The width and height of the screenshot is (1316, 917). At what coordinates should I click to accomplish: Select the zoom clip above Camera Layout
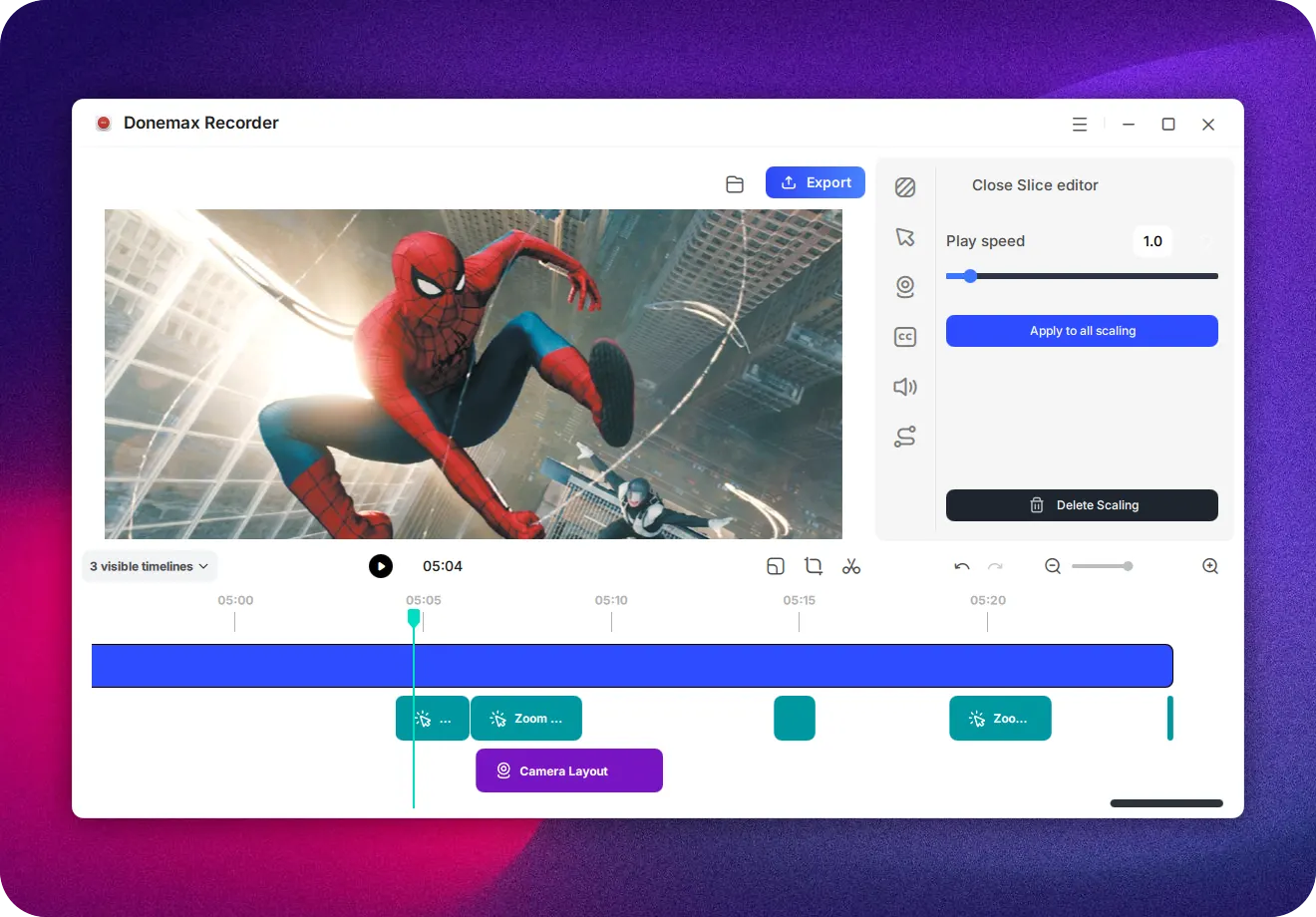pos(526,718)
